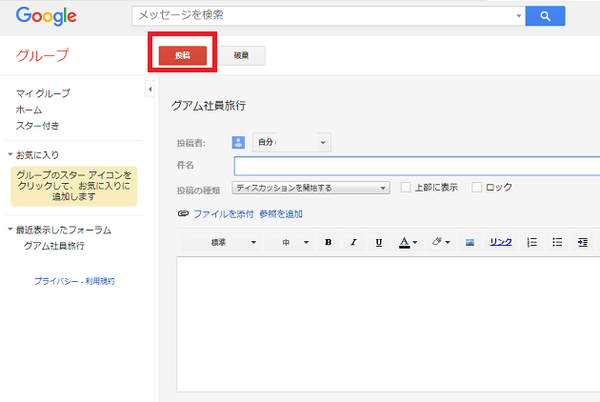Open マイ グループ in the sidebar
Screen dimensions: 600x402
[x=43, y=93]
